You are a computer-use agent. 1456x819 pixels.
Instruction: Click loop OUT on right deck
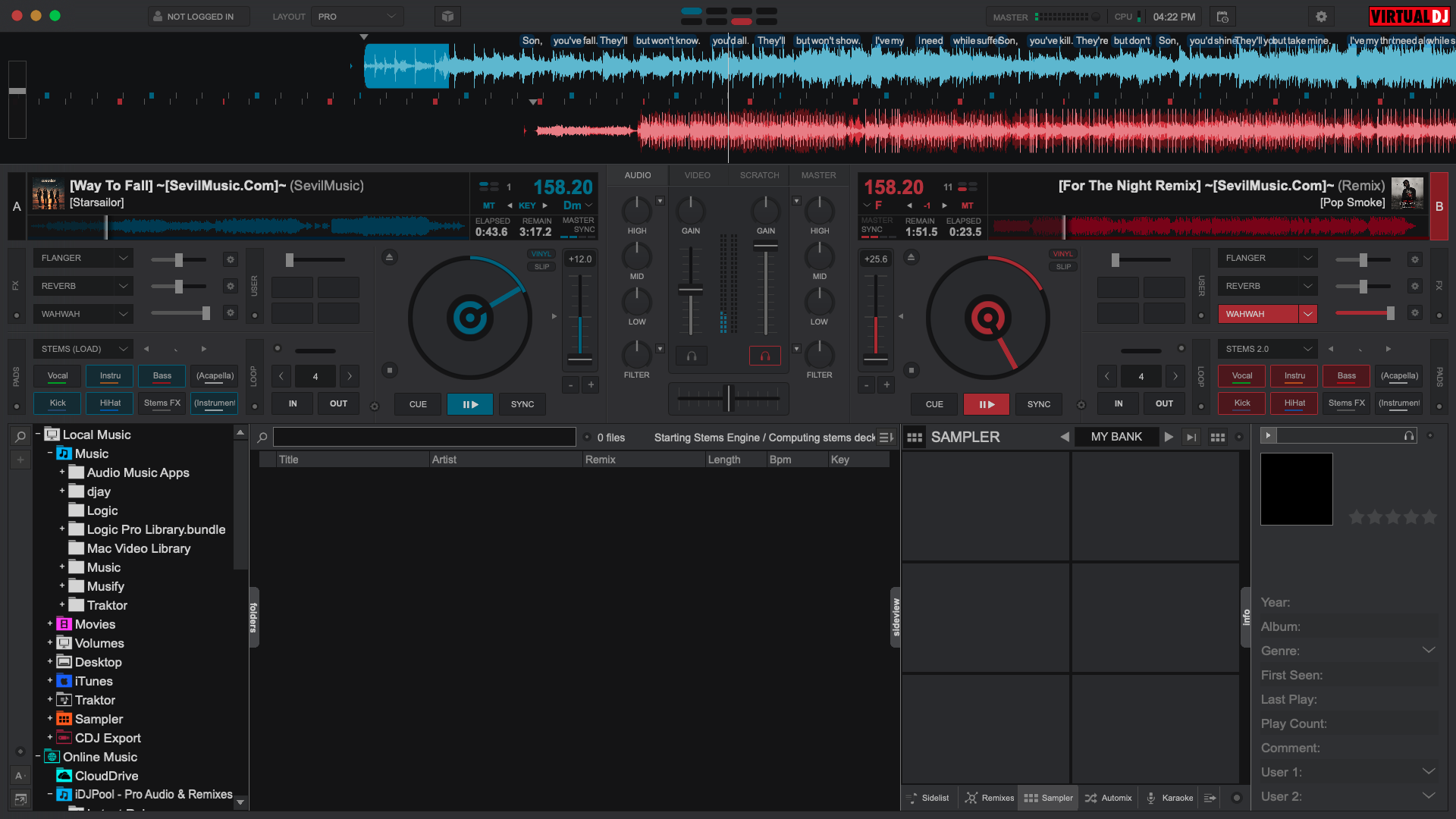pos(1164,404)
